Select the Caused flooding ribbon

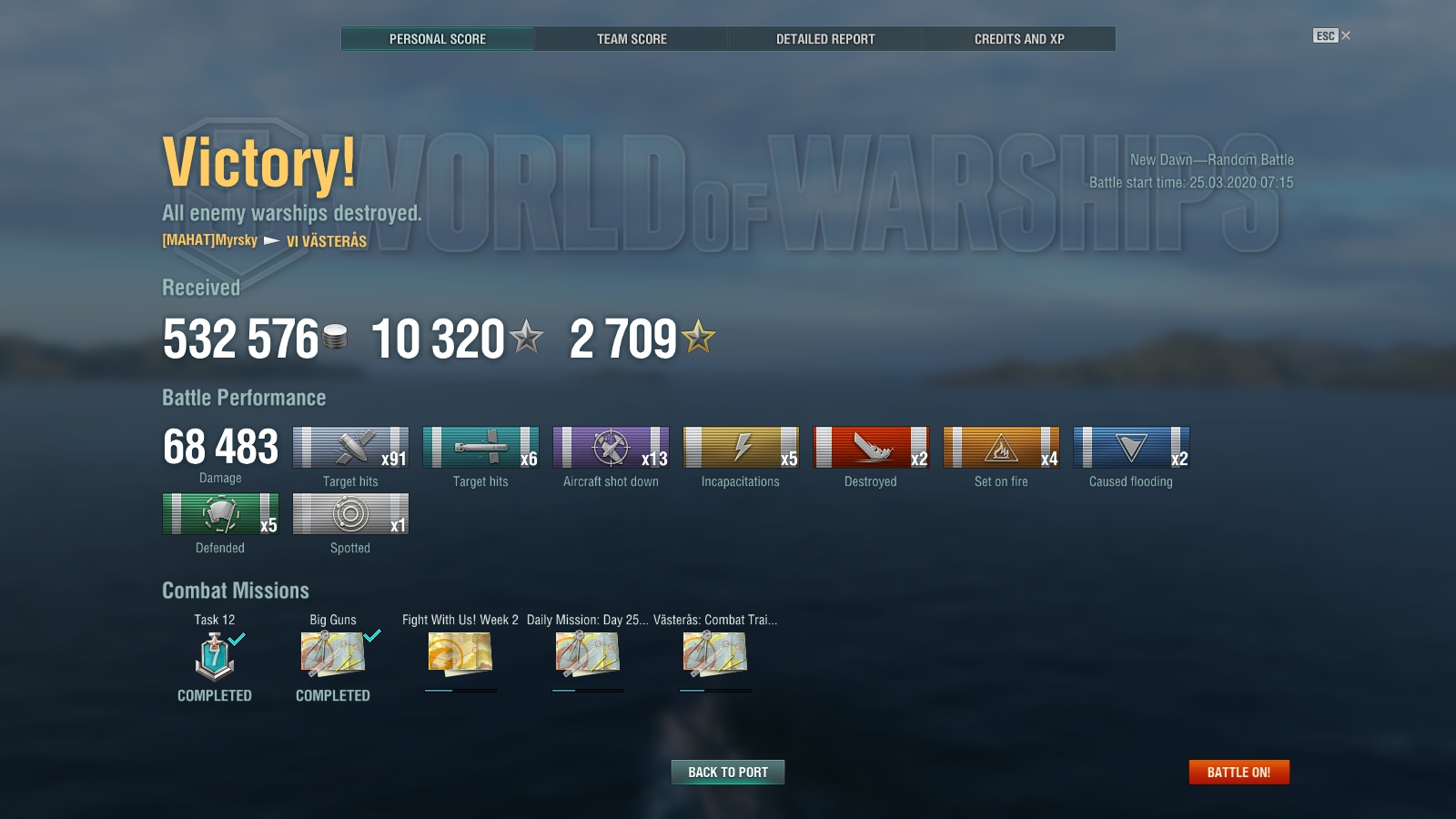[1131, 448]
